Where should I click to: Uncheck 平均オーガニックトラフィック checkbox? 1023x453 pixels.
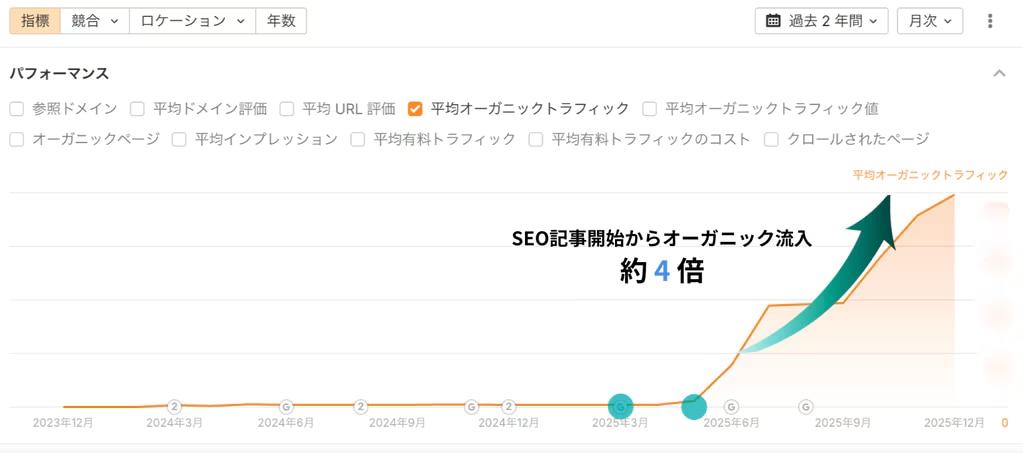[415, 109]
